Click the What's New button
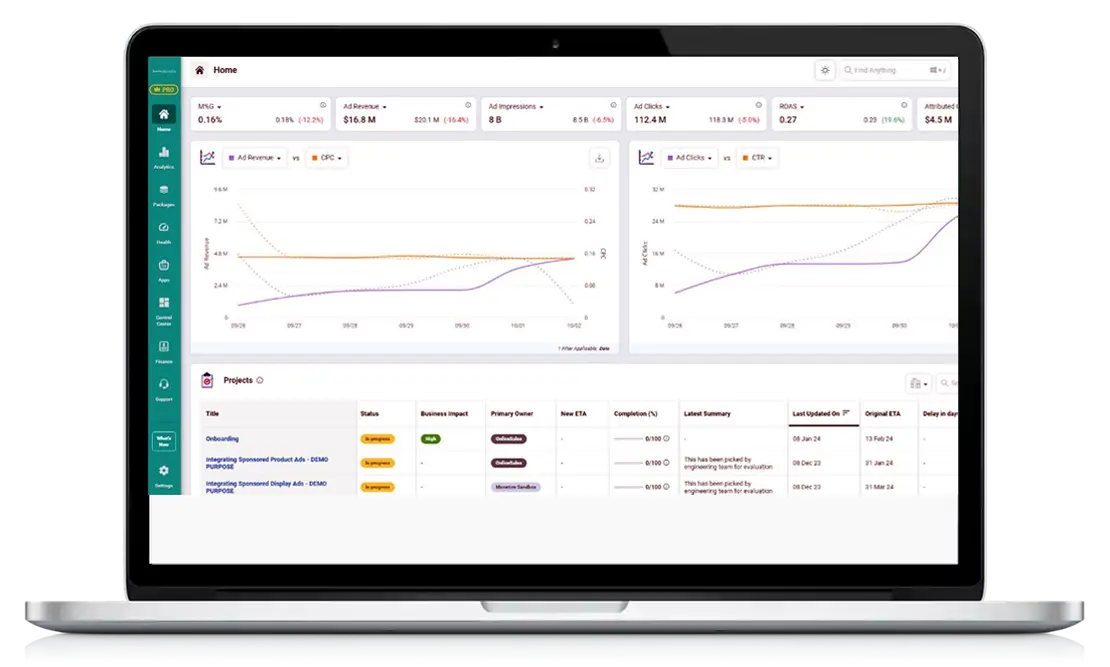The image size is (1110, 667). tap(163, 441)
